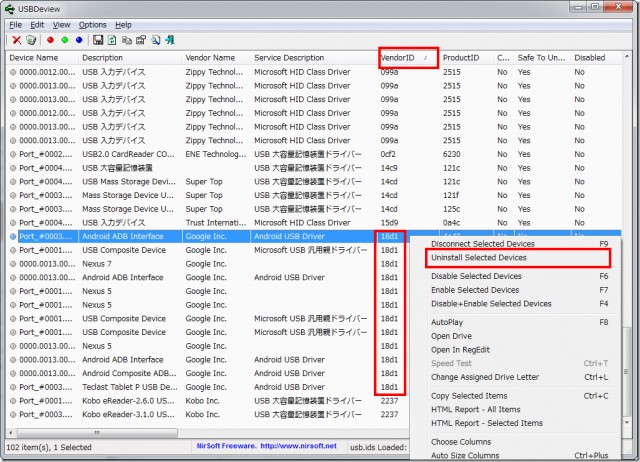The image size is (640, 462).
Task: Sort by the Vendor Name column header
Action: (216, 58)
